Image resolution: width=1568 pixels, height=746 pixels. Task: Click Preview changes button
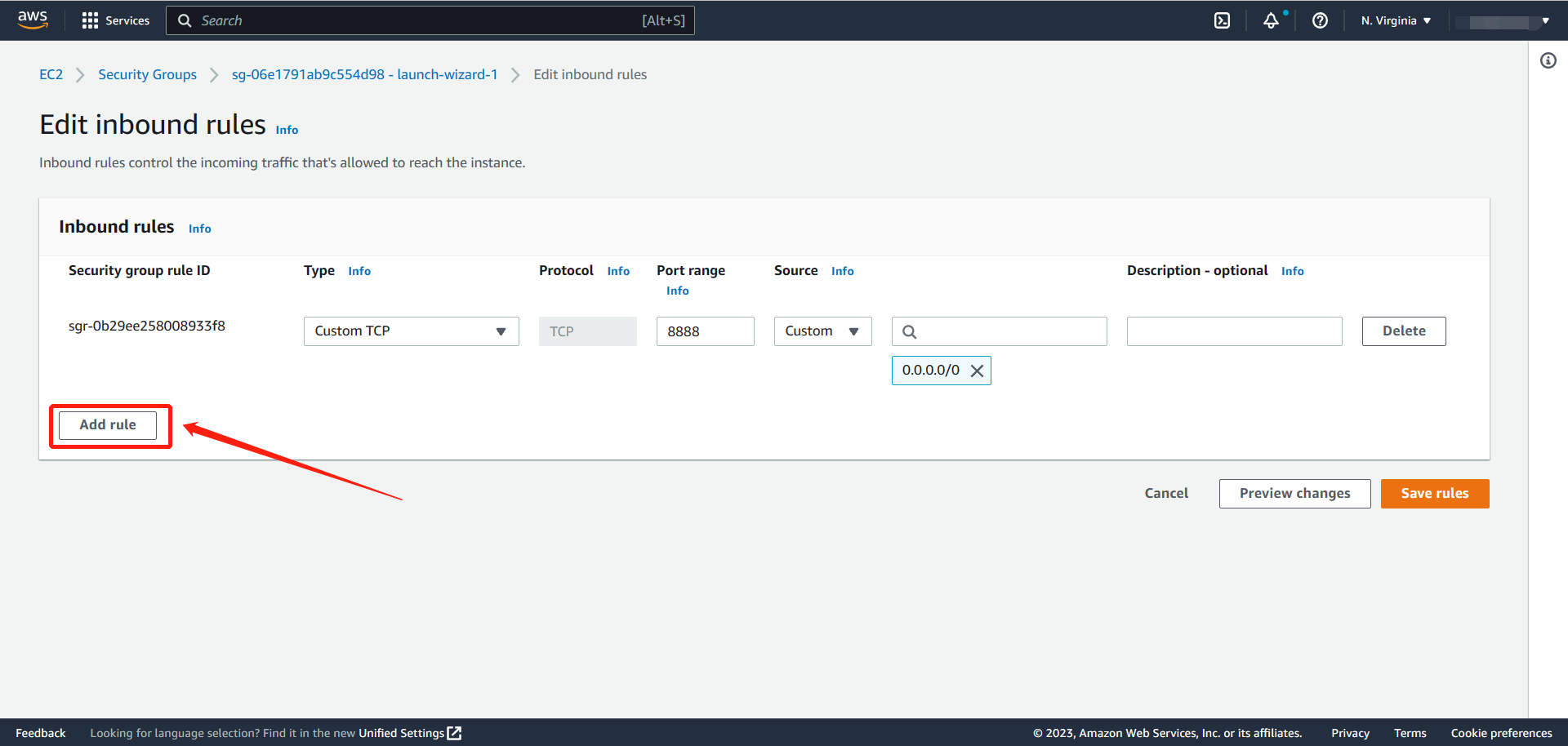click(x=1294, y=494)
